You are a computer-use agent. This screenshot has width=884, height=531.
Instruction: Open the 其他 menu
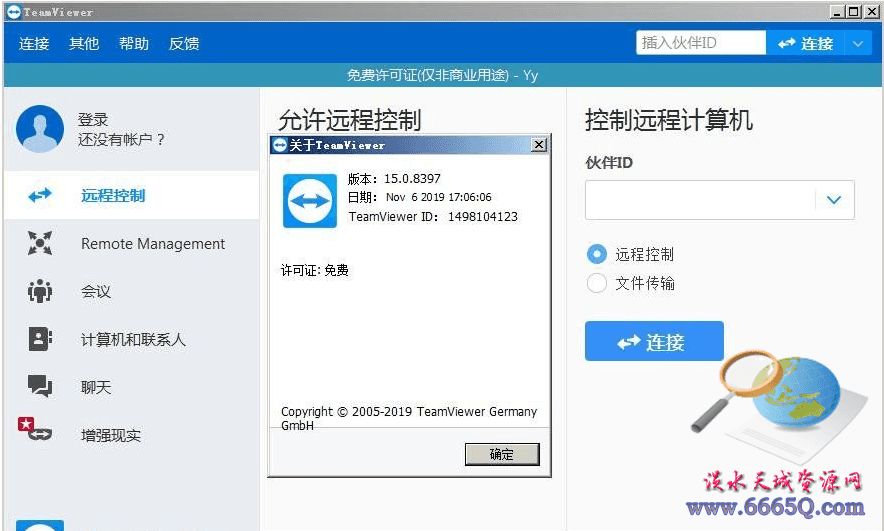pos(84,43)
